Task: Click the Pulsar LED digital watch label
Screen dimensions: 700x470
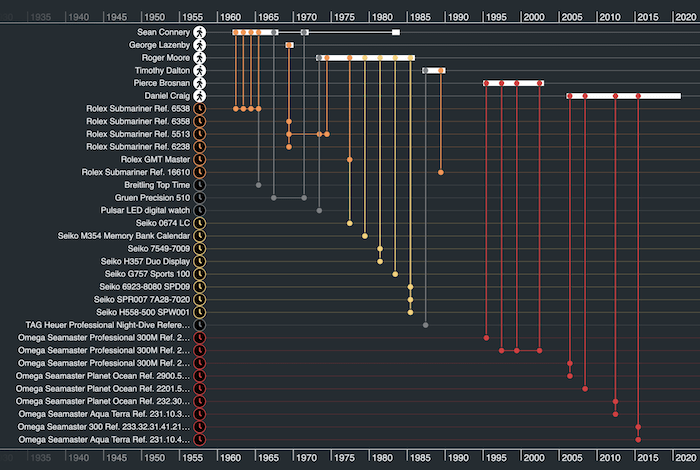Action: pyautogui.click(x=145, y=210)
